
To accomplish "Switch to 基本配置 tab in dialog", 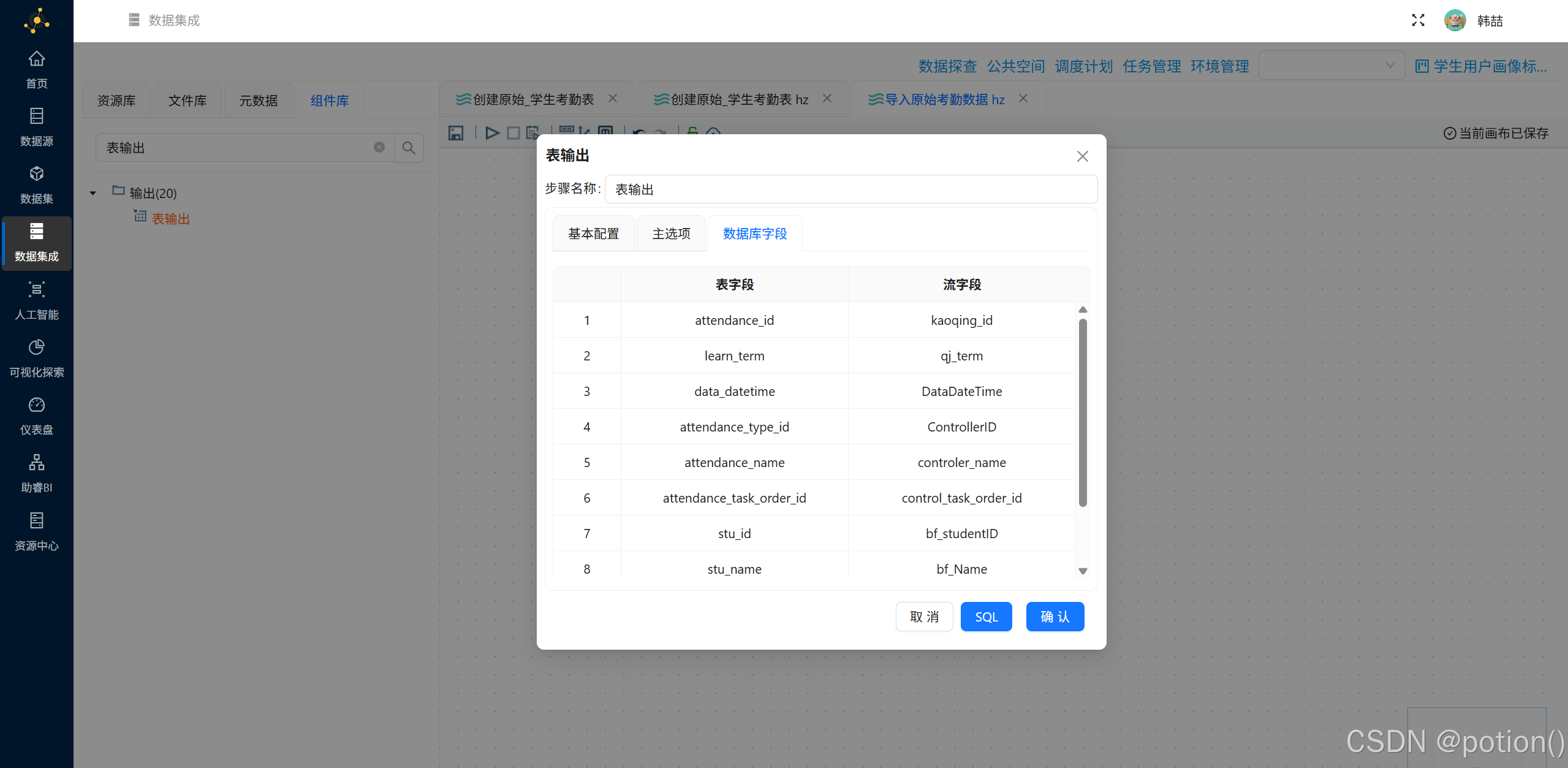I will pyautogui.click(x=593, y=234).
